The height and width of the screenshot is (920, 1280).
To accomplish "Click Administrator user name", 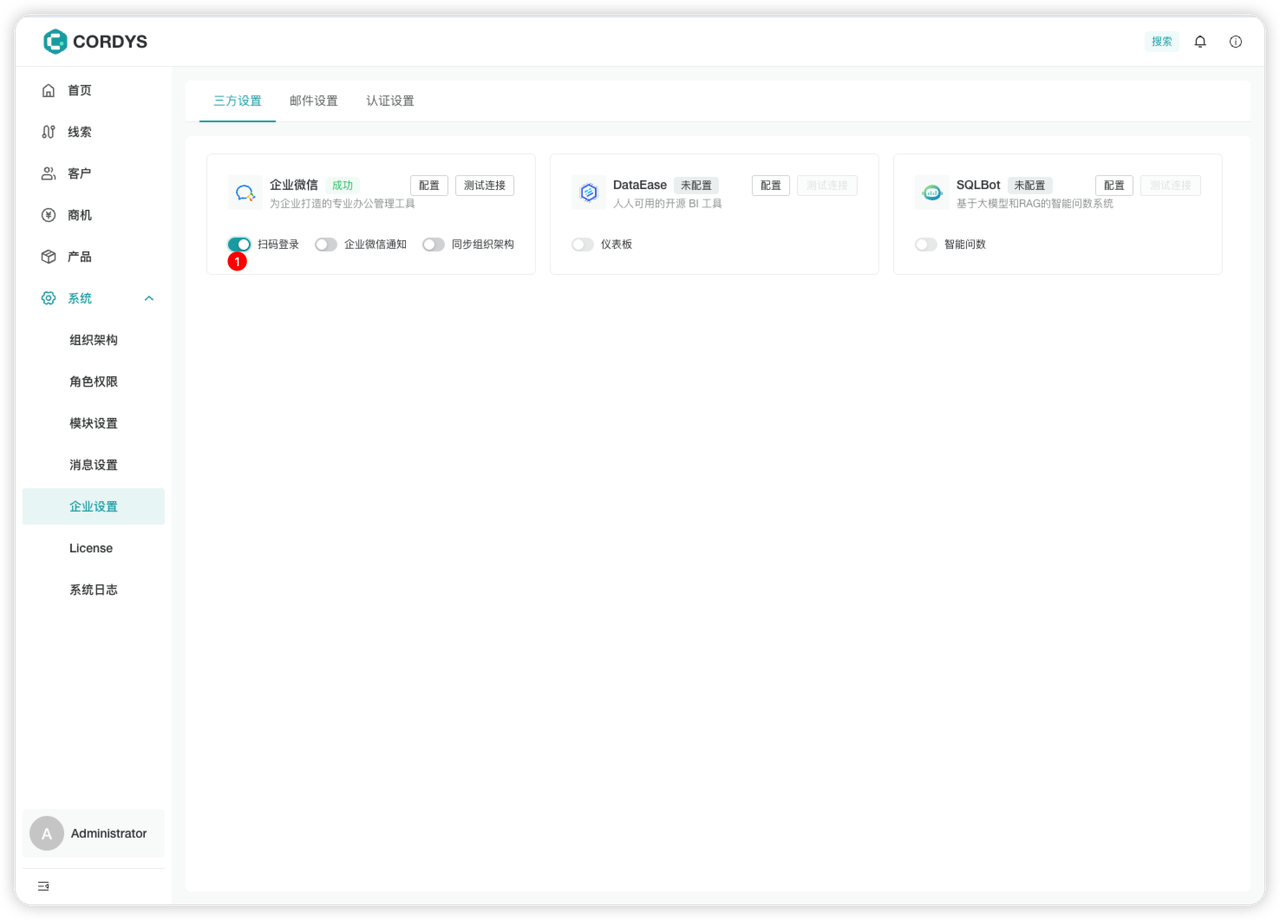I will point(109,833).
